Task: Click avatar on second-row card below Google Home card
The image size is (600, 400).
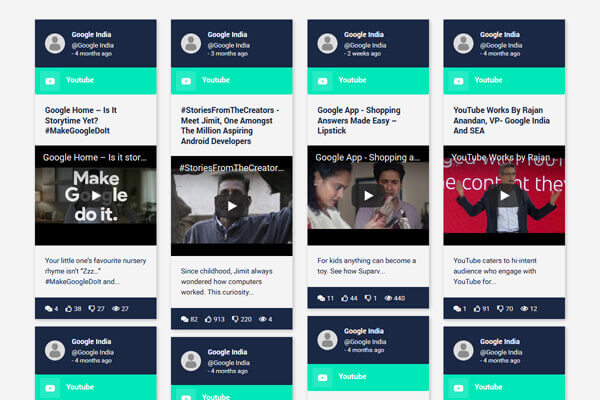Action: pos(55,350)
